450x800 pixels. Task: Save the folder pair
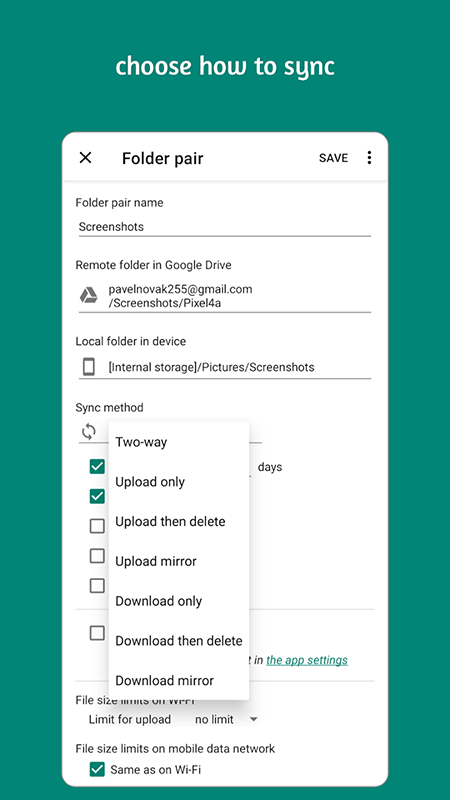(x=333, y=158)
